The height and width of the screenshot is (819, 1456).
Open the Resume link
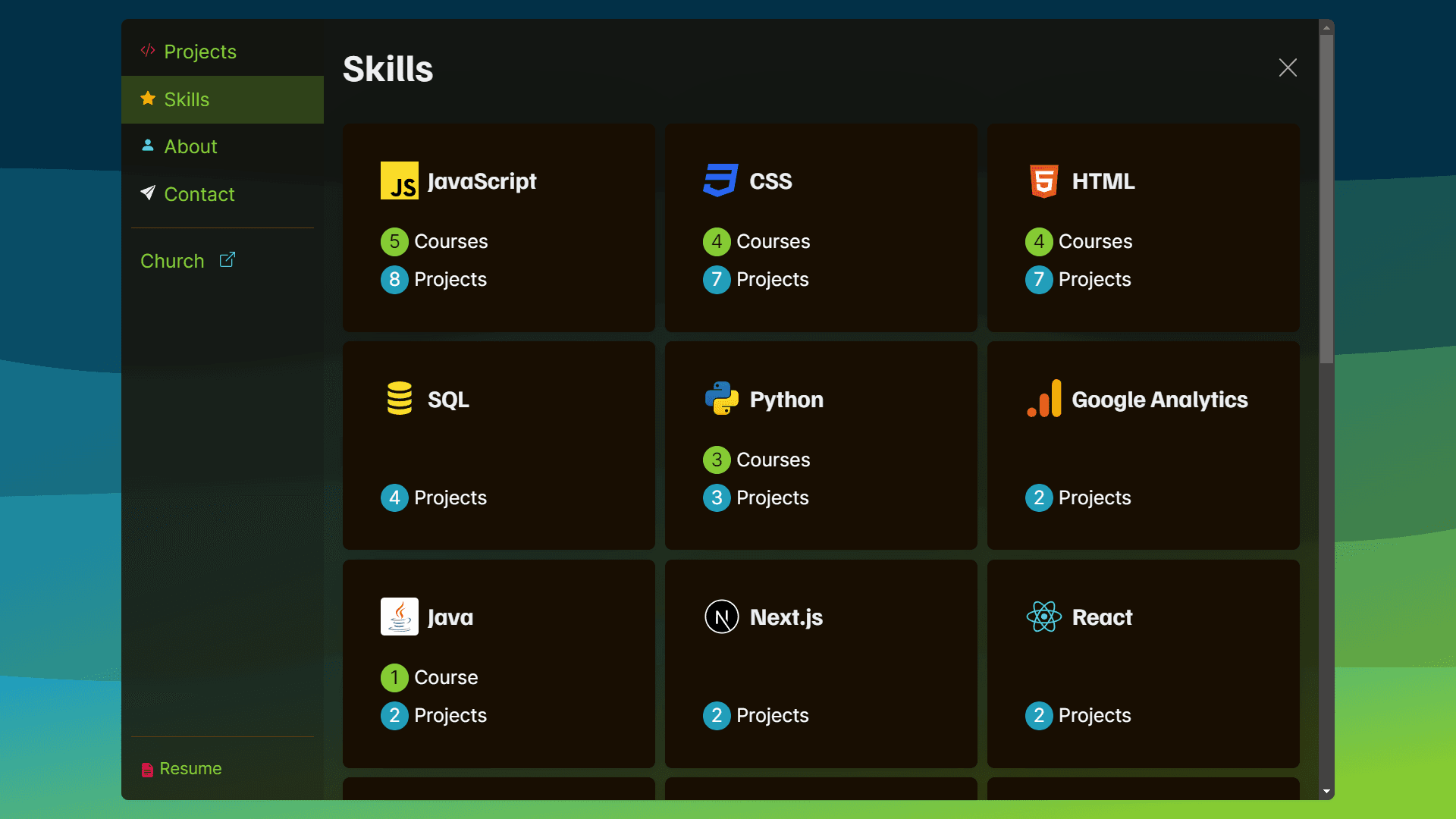(x=182, y=769)
